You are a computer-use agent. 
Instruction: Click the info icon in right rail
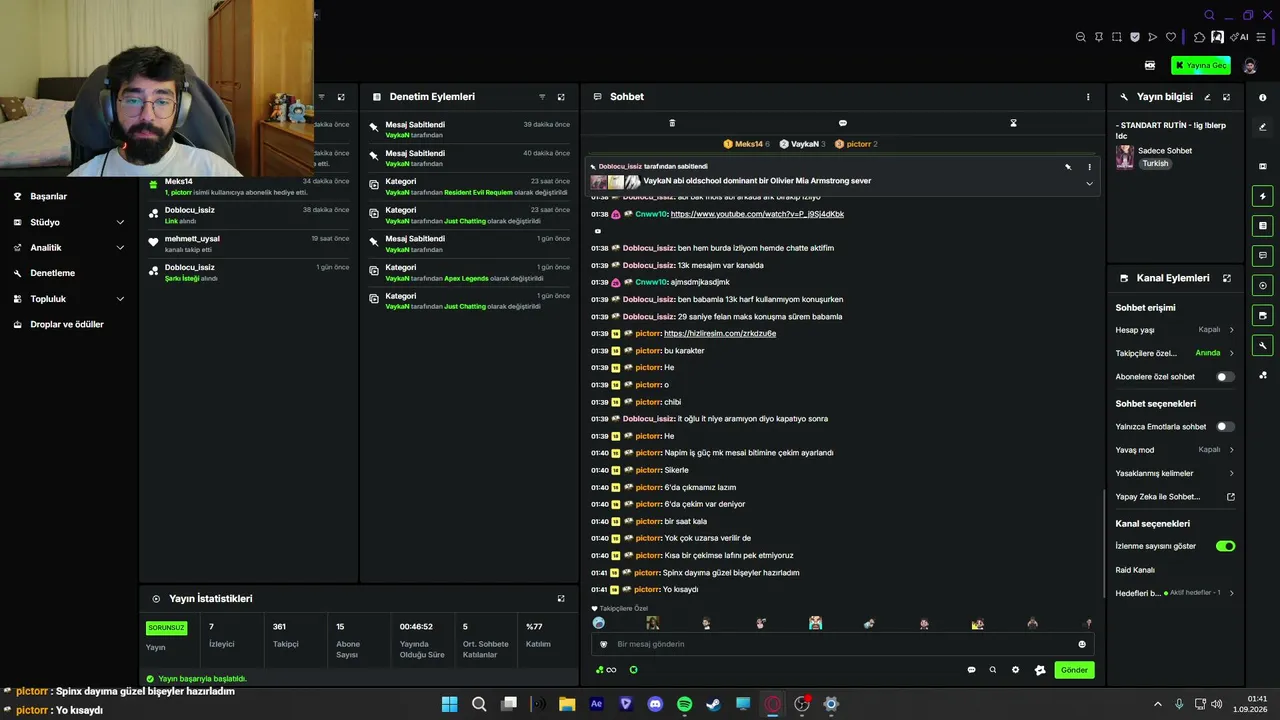(x=1263, y=97)
